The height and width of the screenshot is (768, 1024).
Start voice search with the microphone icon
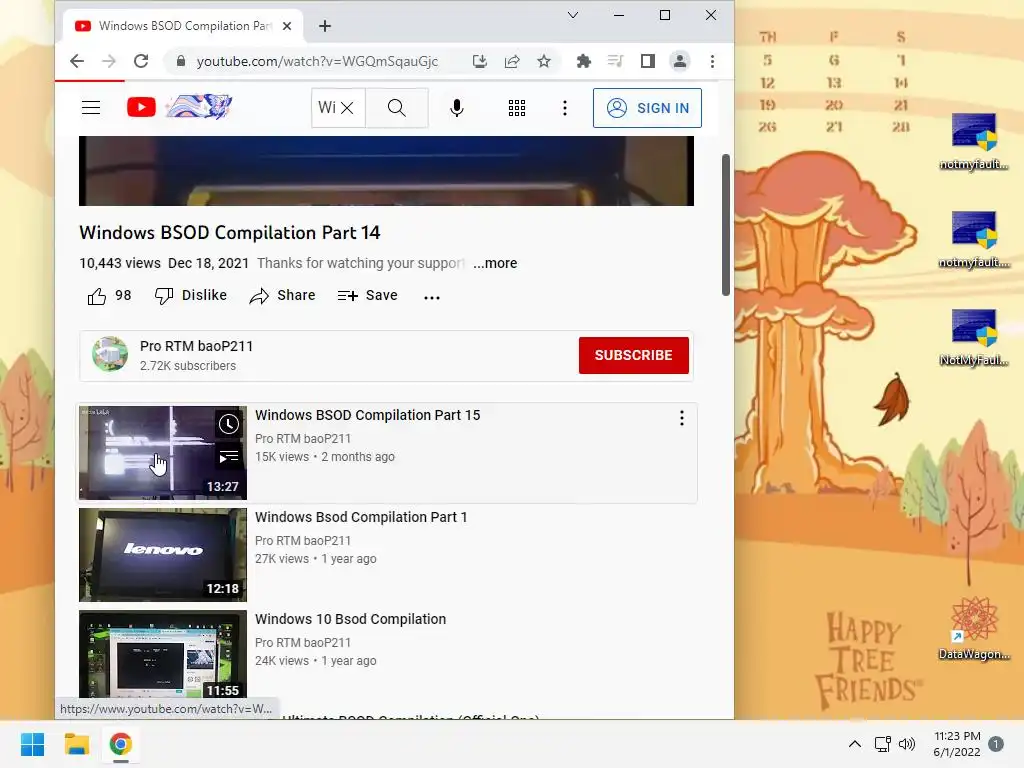pos(457,108)
